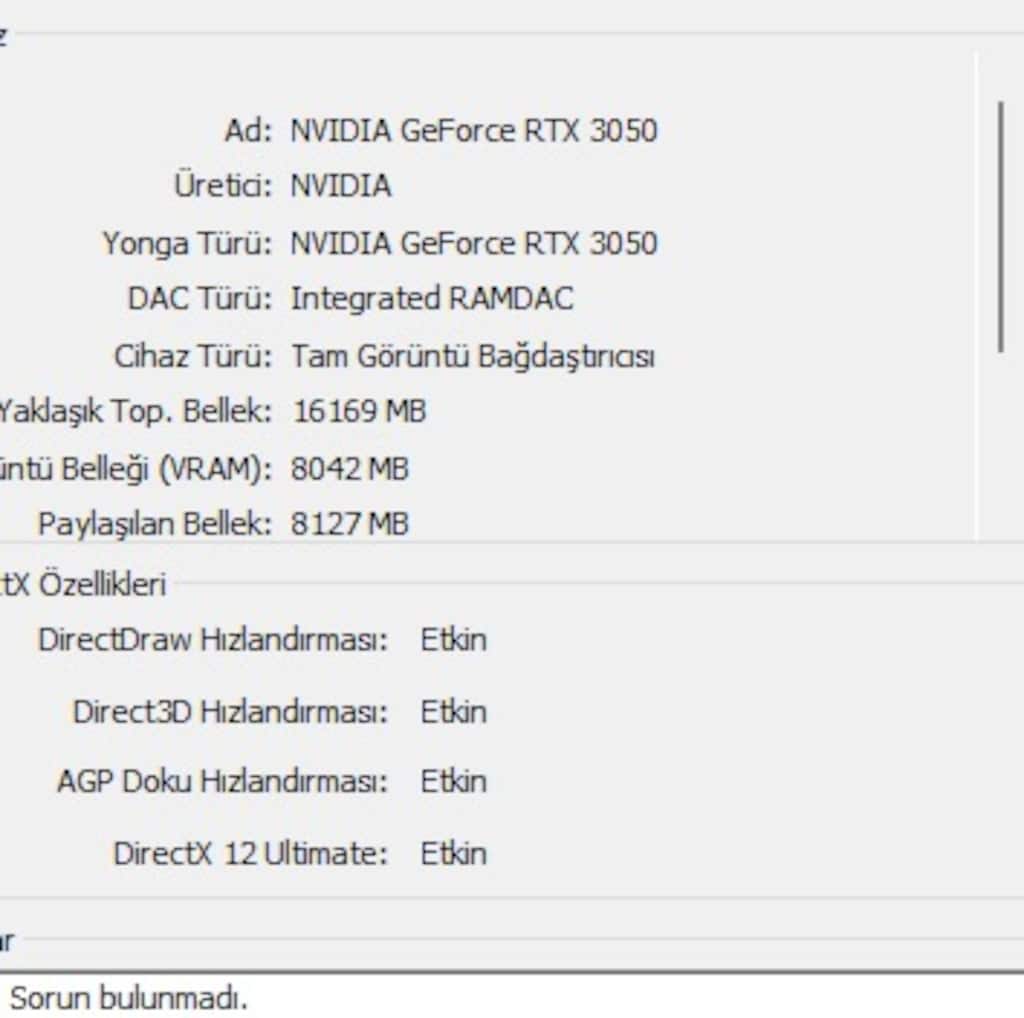Select the Yonga Türü value "NVIDIA GeForce RTX 3050"

pyautogui.click(x=473, y=244)
